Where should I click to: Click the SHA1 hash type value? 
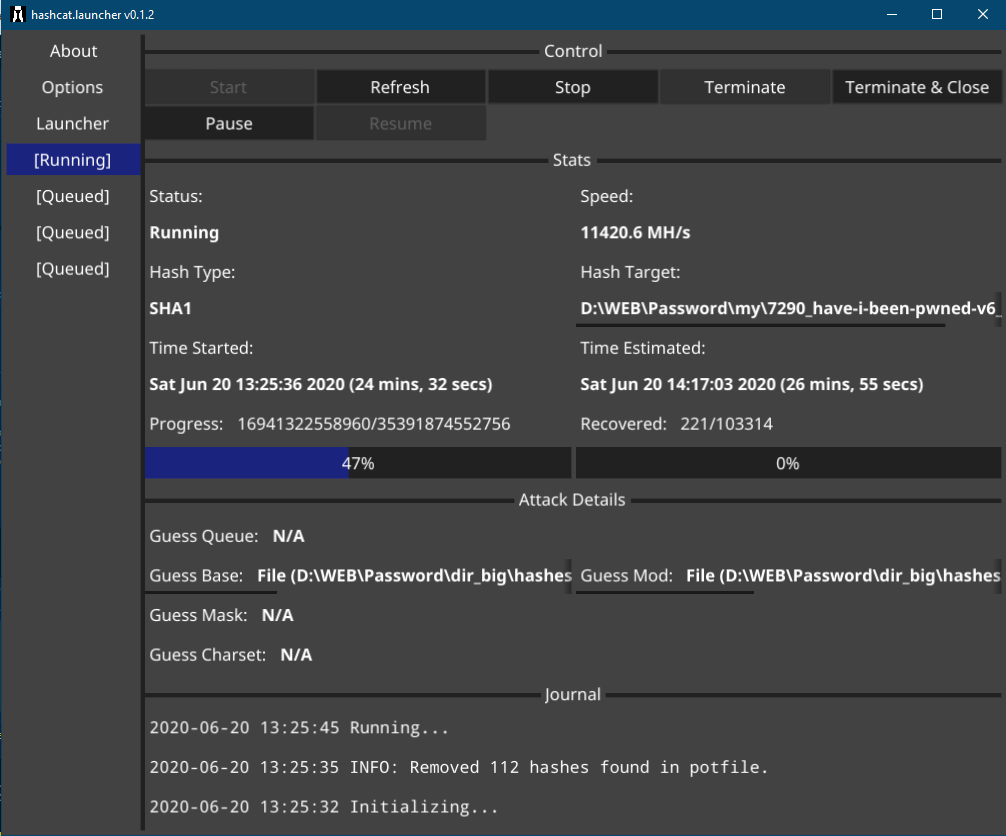(171, 309)
